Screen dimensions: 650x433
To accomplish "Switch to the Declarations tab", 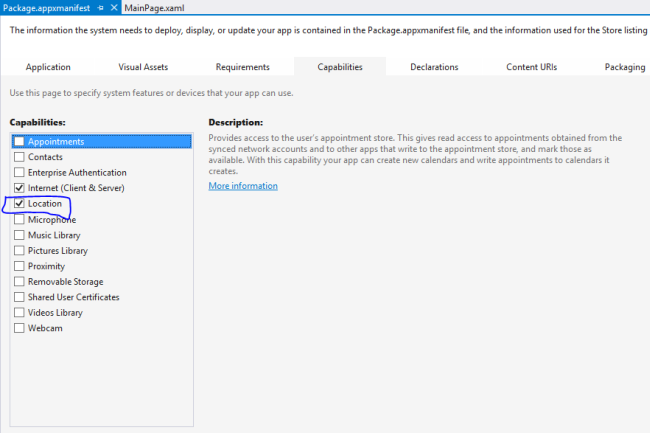I will tap(434, 67).
